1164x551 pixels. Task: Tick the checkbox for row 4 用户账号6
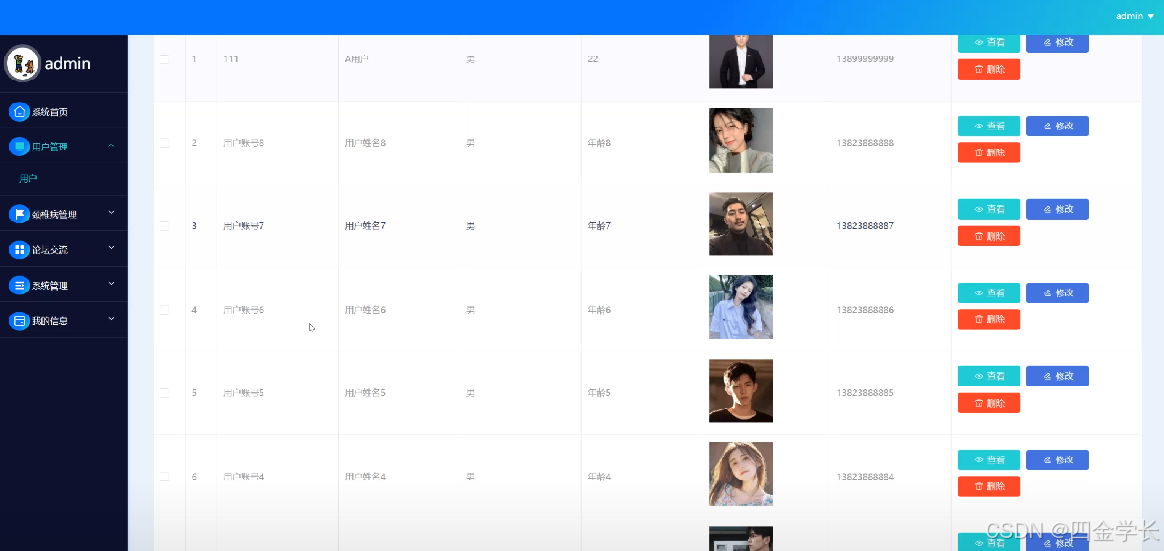coord(165,310)
